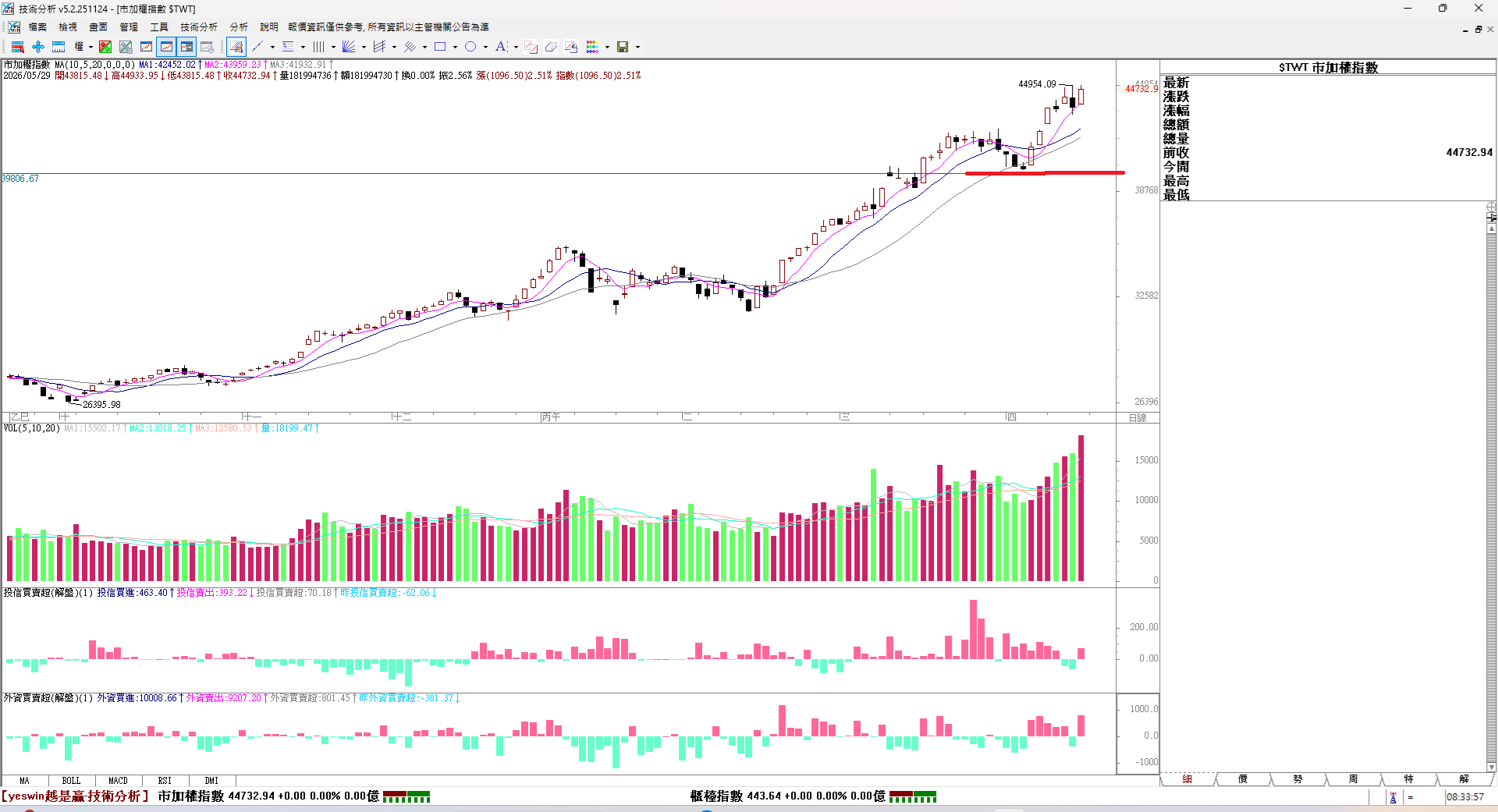The width and height of the screenshot is (1498, 812).
Task: Open the 技術分析 menu
Action: tap(199, 27)
